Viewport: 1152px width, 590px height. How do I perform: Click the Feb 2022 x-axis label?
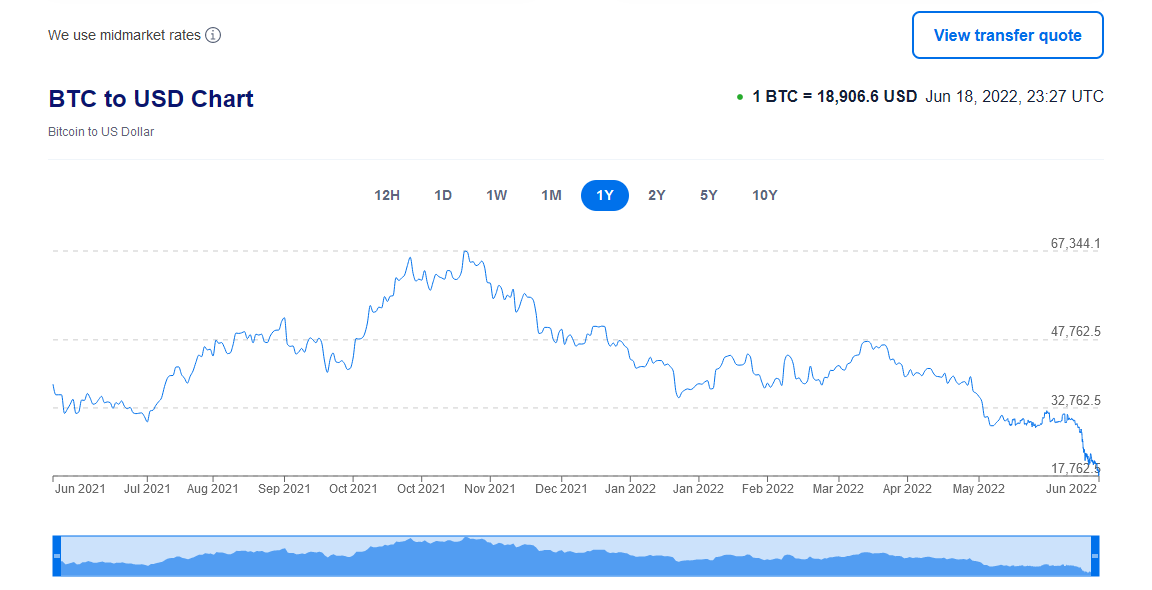tap(768, 489)
